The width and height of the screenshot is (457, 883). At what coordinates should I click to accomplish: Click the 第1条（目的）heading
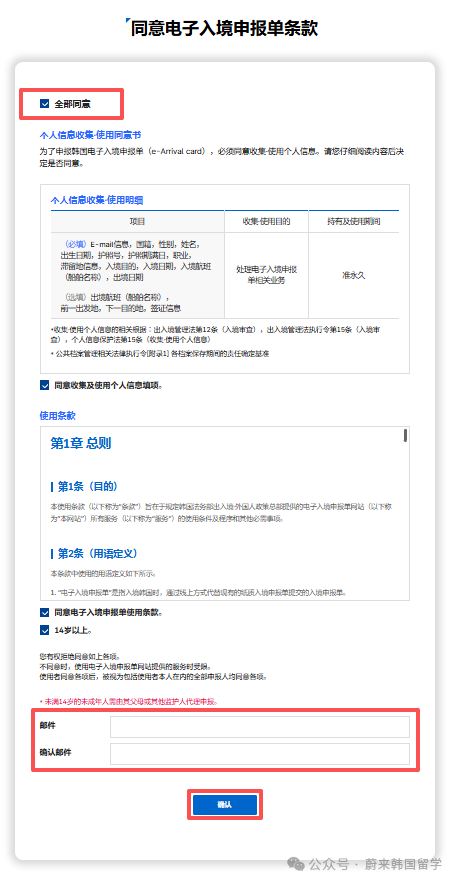[87, 486]
